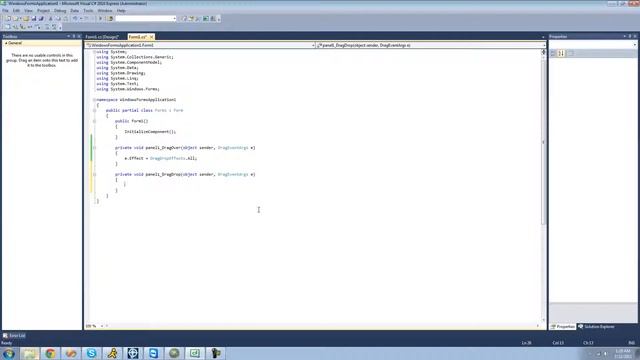Open Google Chrome from the taskbar

[x=50, y=353]
